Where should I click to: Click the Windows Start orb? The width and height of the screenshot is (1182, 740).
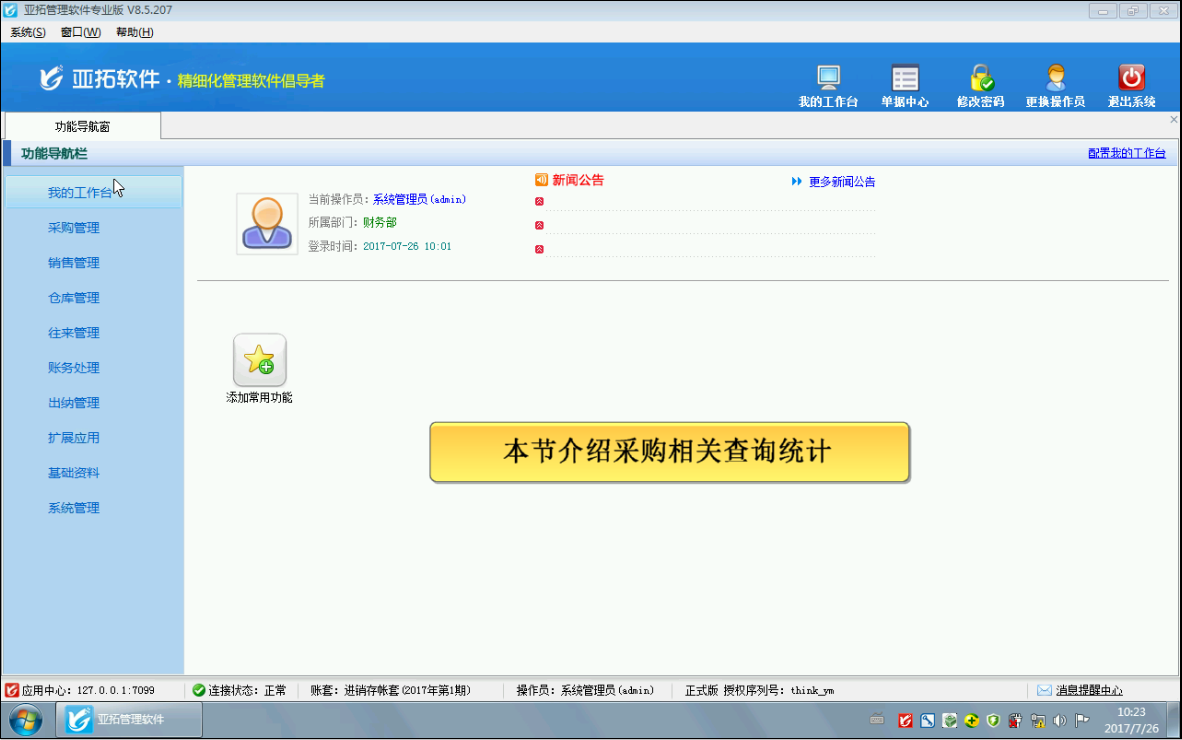(25, 719)
